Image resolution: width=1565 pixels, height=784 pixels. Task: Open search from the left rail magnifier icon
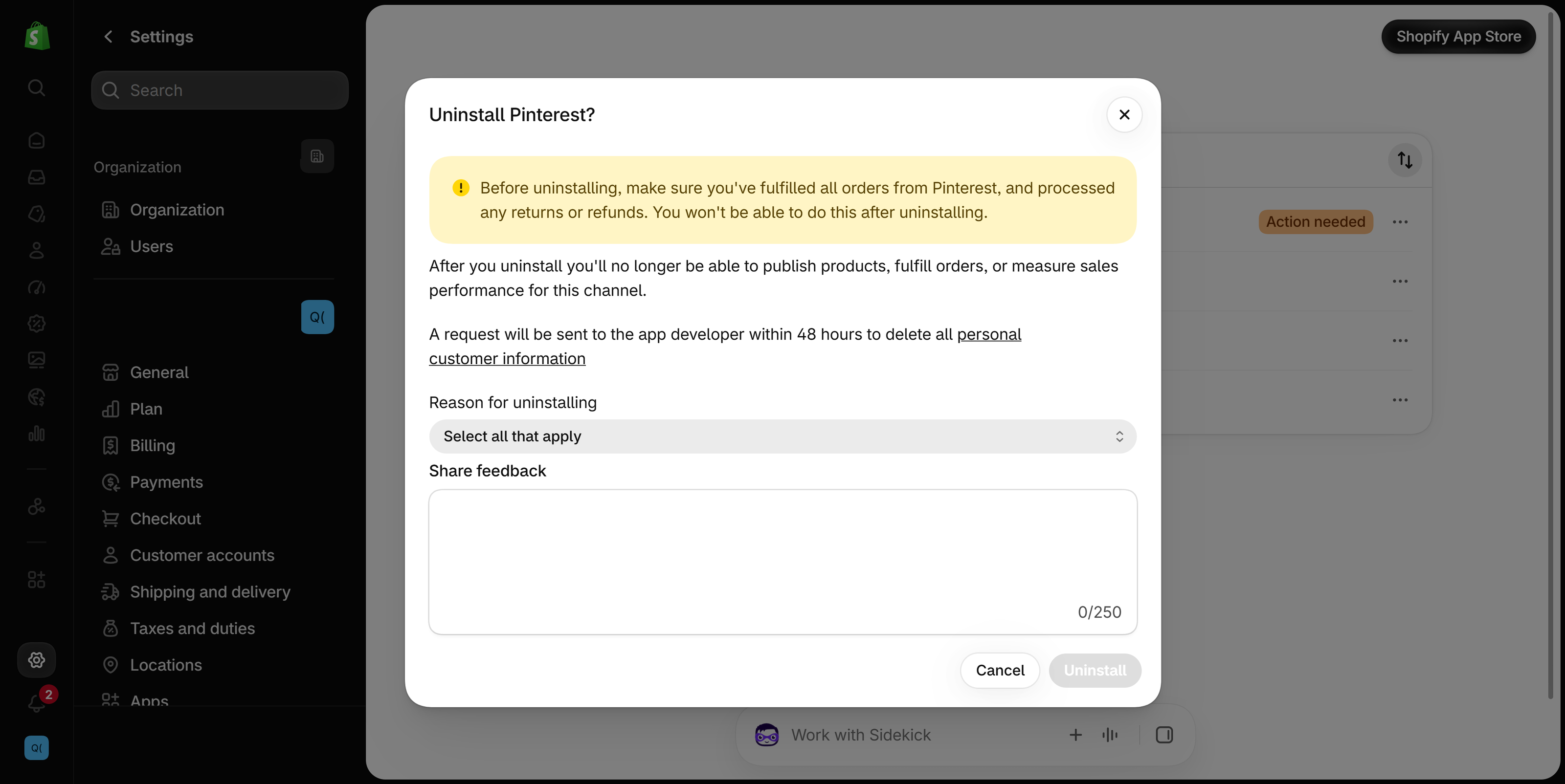tap(37, 87)
